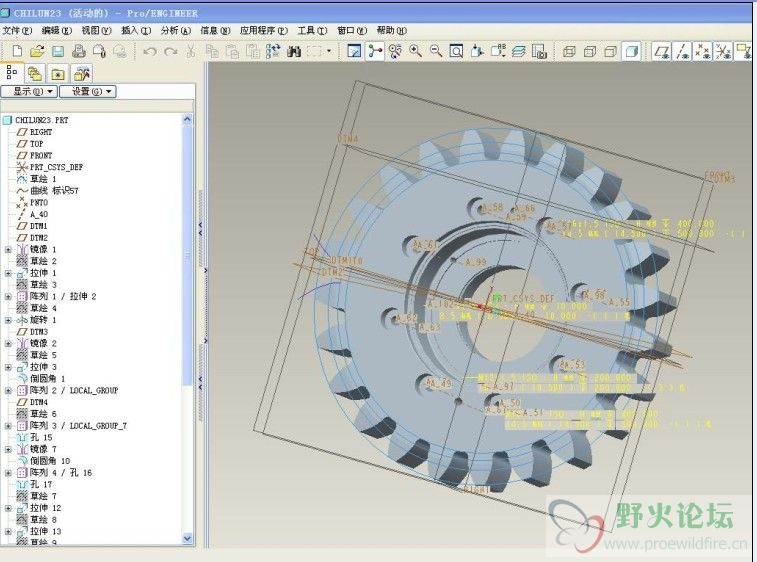Expand 阵列 1 / 拉伸 2 node
Viewport: 757px width, 562px height.
coord(8,296)
